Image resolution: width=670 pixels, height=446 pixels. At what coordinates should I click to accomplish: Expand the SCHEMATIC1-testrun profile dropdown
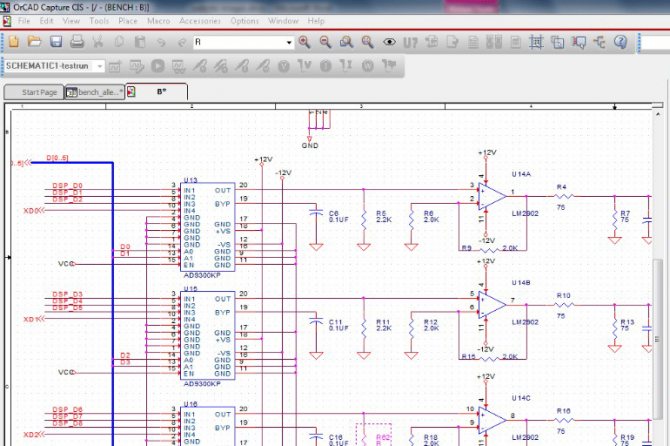[x=100, y=66]
